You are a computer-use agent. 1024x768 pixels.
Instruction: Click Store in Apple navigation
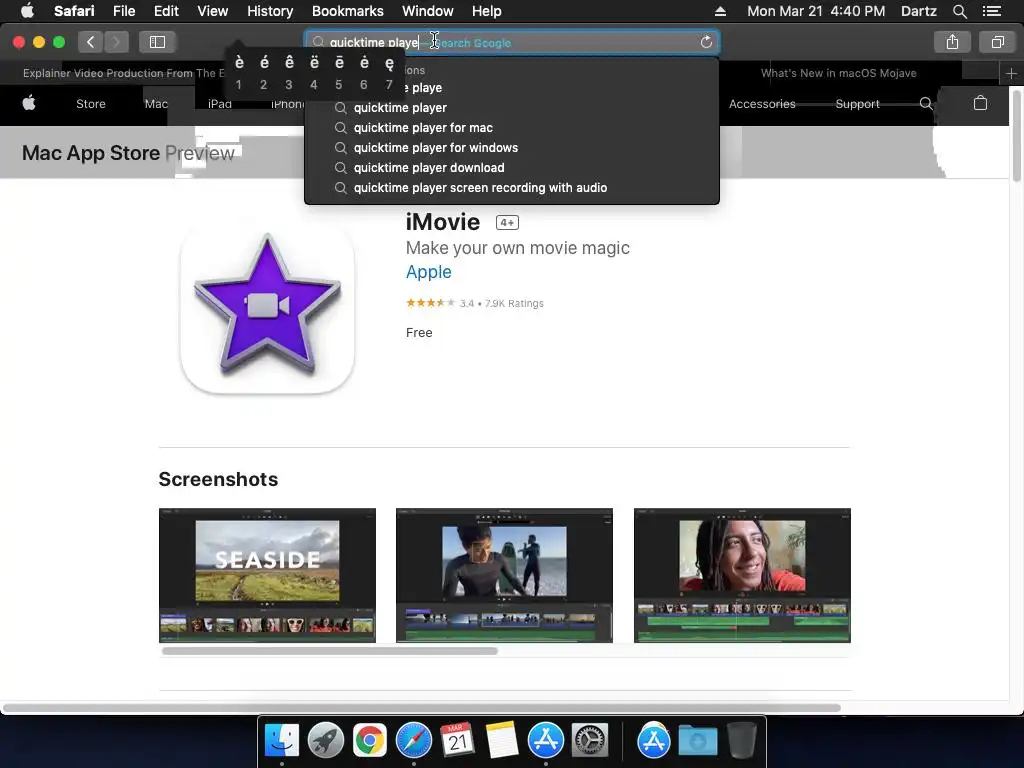(x=91, y=104)
